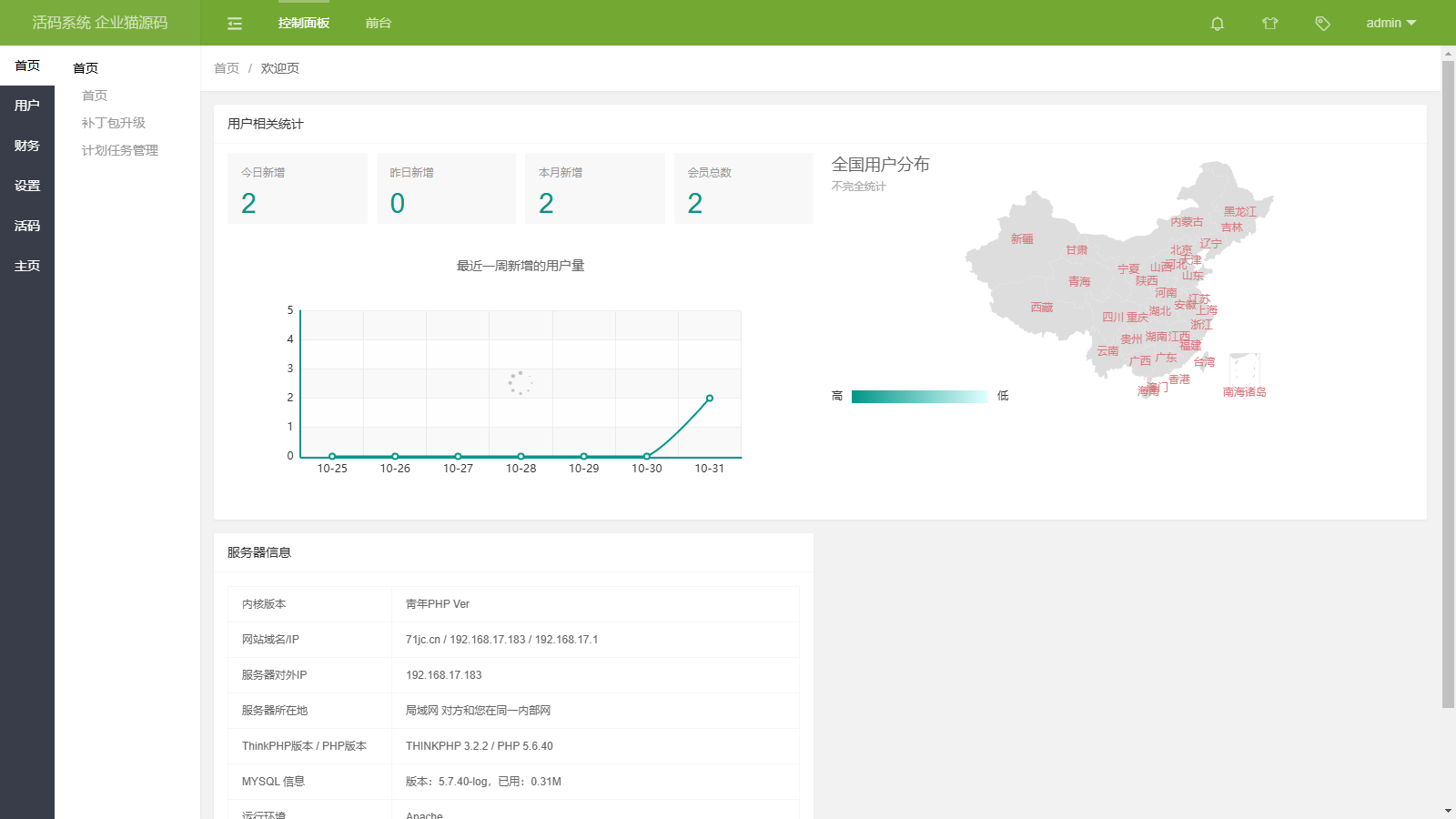Expand the admin user dropdown
The image size is (1456, 819).
[x=1390, y=24]
